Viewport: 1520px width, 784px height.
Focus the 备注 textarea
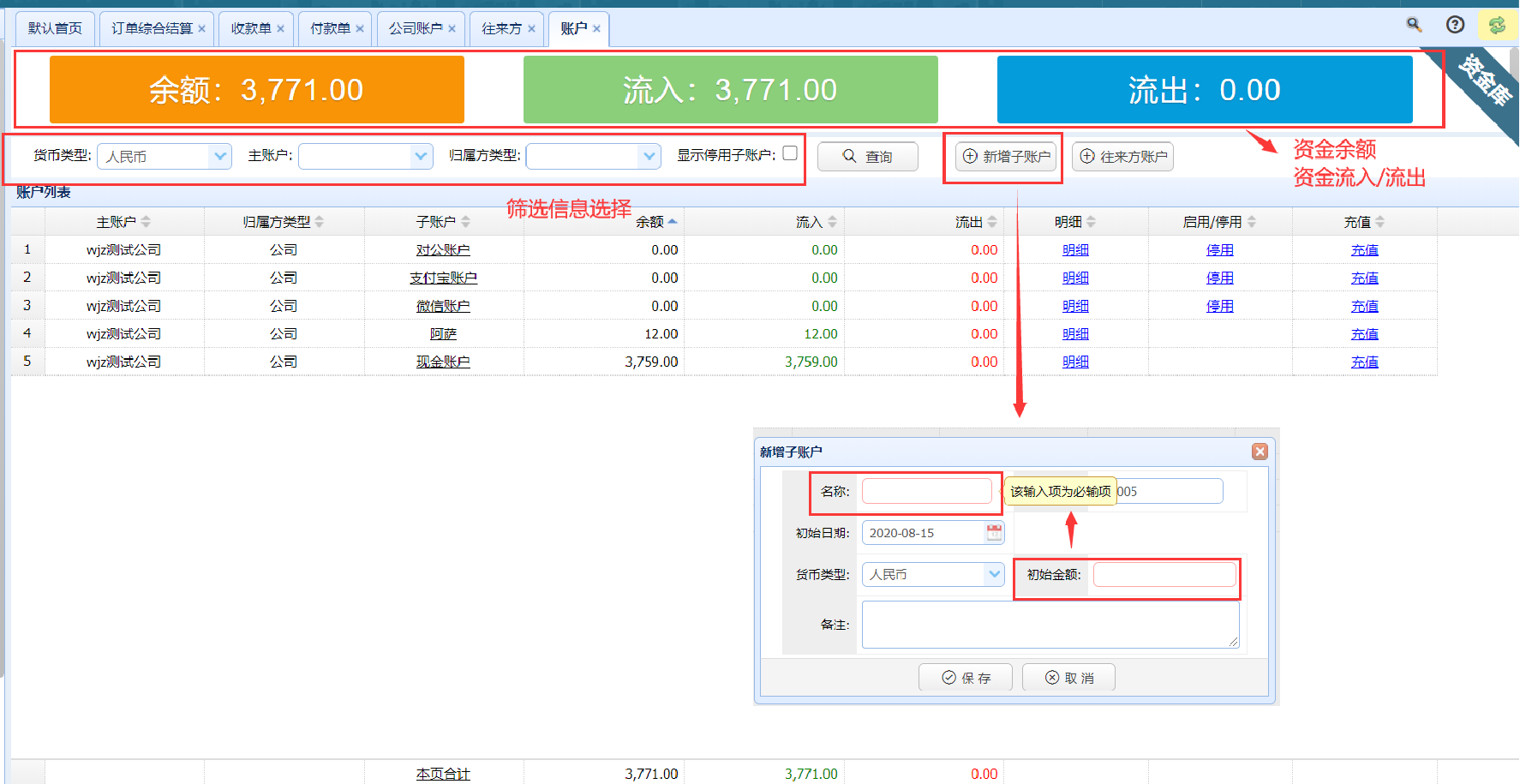(1050, 625)
